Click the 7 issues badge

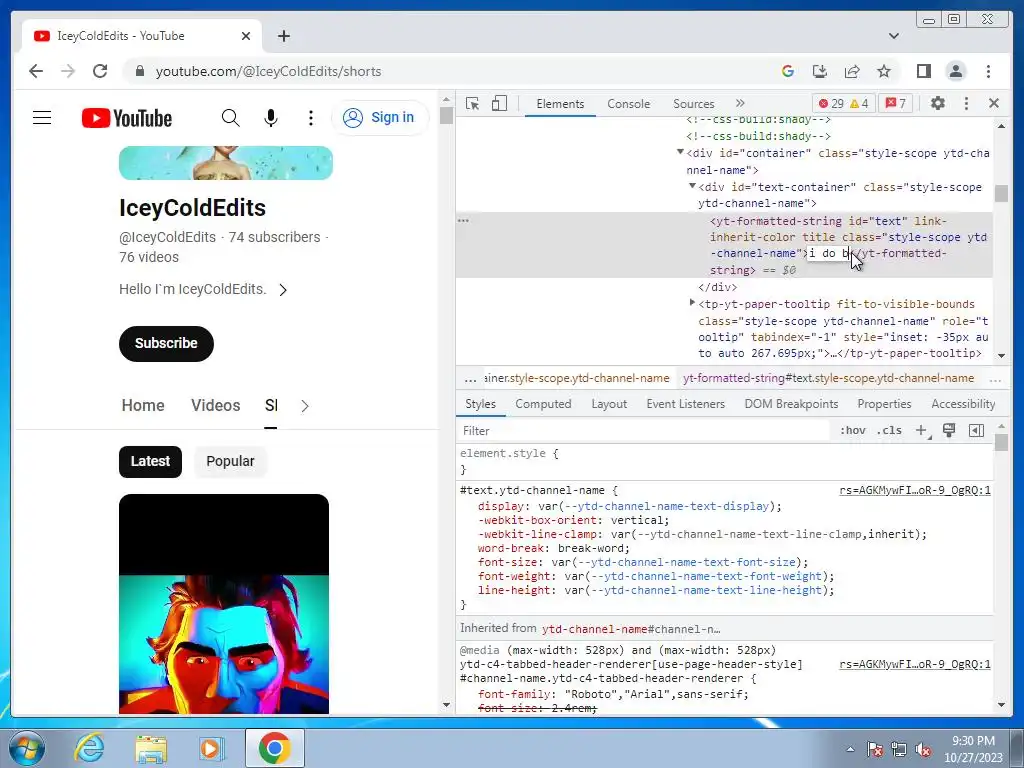click(896, 103)
